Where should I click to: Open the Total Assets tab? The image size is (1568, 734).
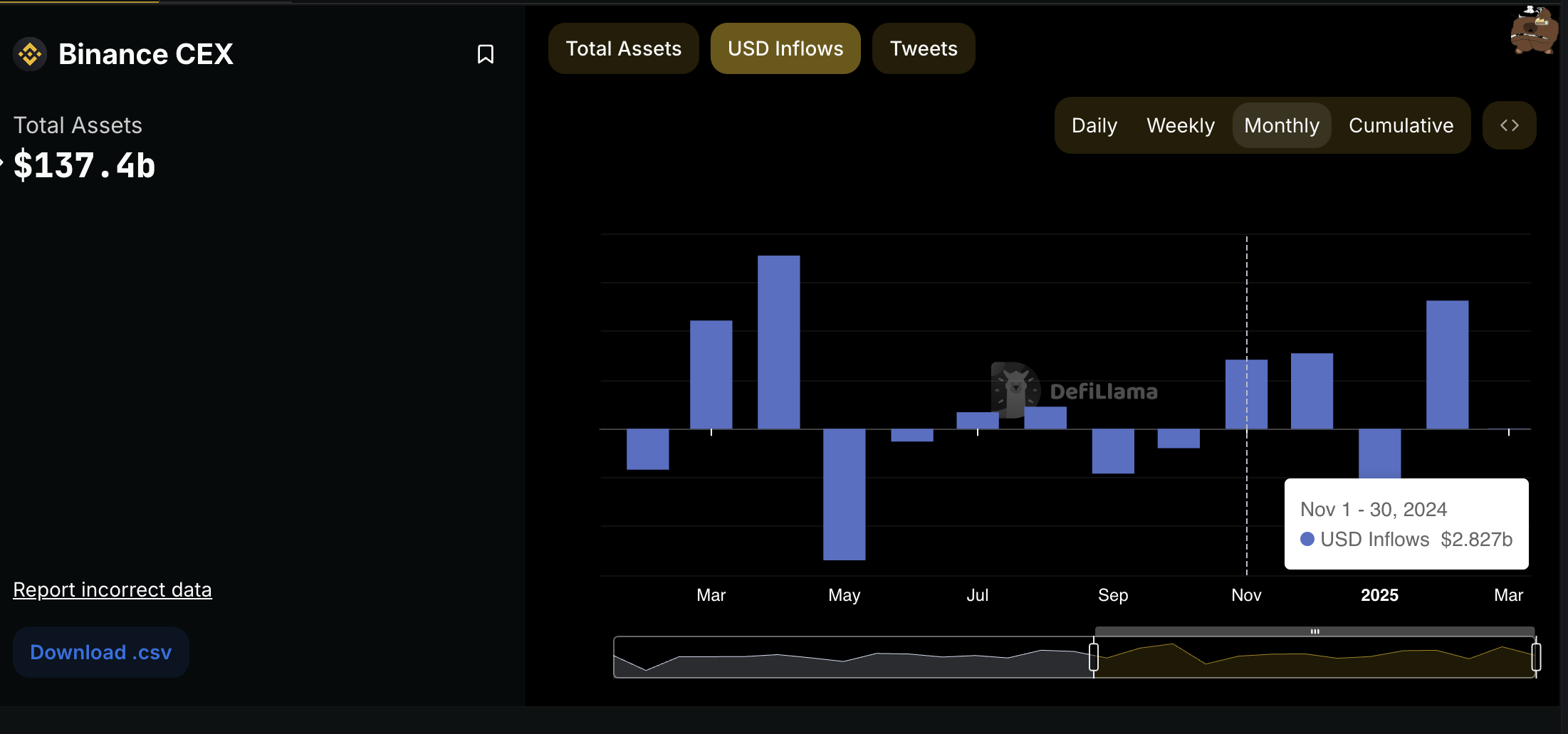623,48
